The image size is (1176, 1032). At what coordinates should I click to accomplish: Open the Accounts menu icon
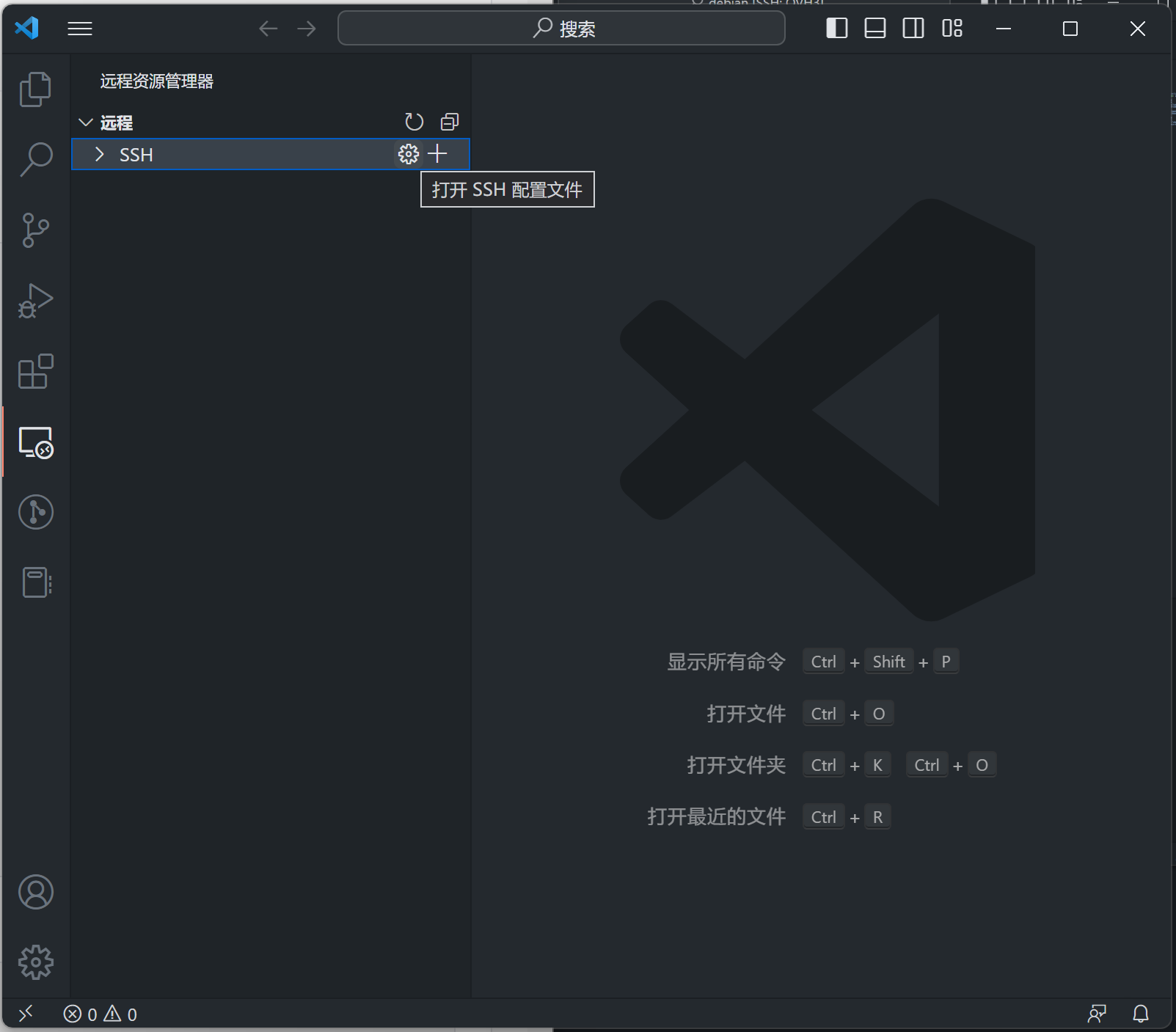tap(35, 892)
